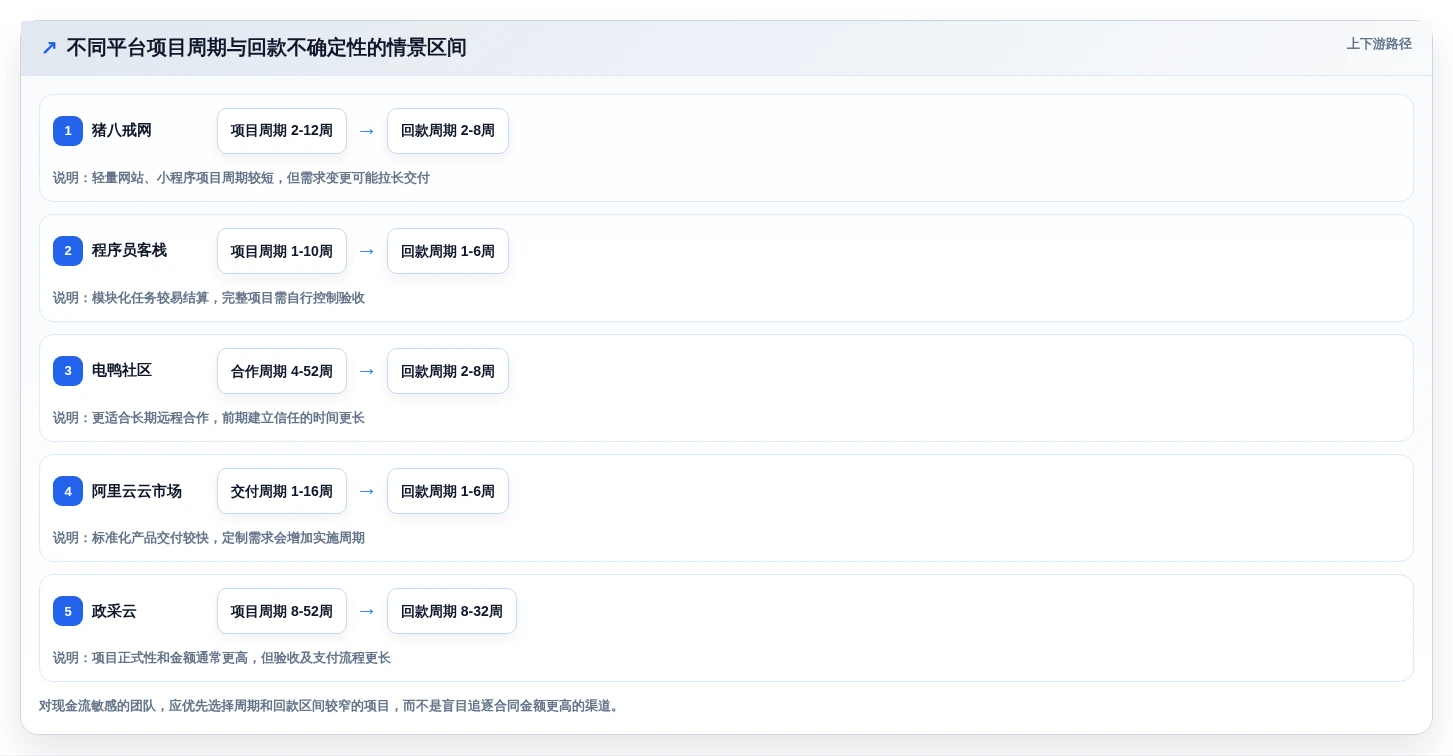The image size is (1453, 756).
Task: Select number badge 3 for 电鸭社区
Action: (x=68, y=371)
